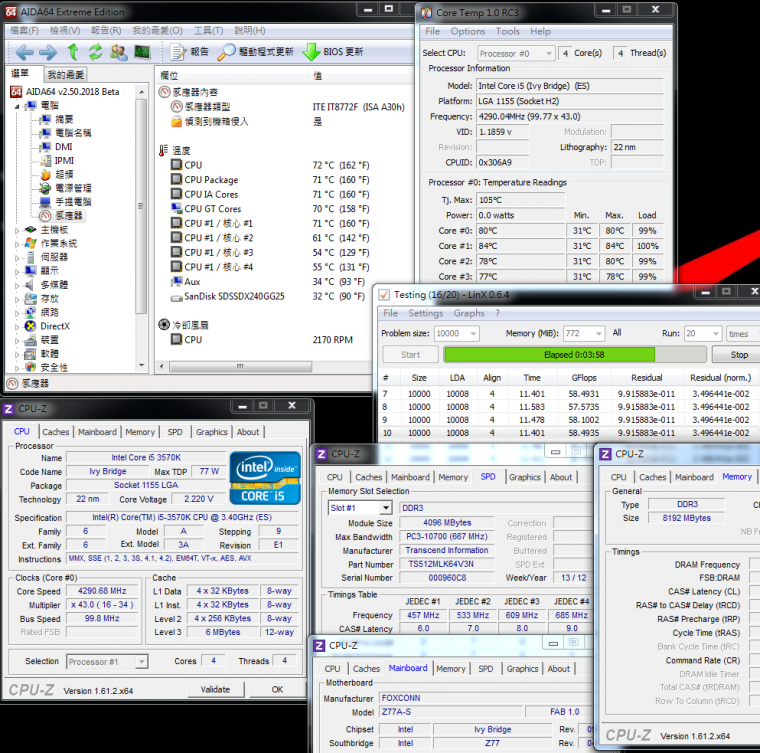
Task: Expand the 主機板 tree node
Action: tap(17, 229)
